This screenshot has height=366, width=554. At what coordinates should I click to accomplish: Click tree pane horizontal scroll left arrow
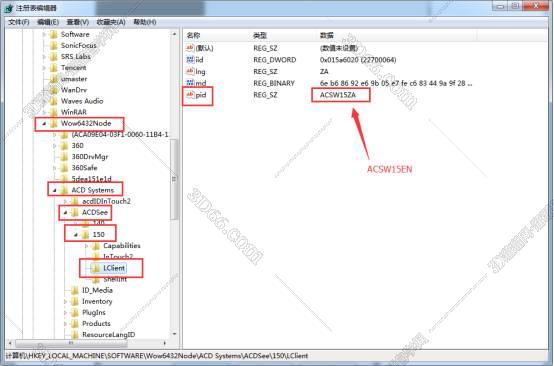(10, 343)
